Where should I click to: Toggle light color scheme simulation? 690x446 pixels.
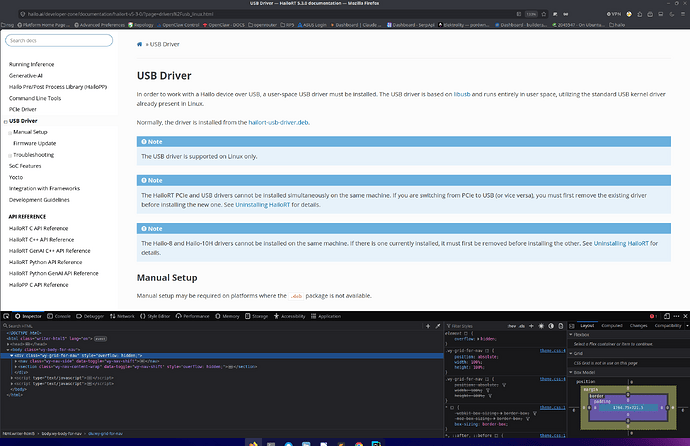pos(541,326)
